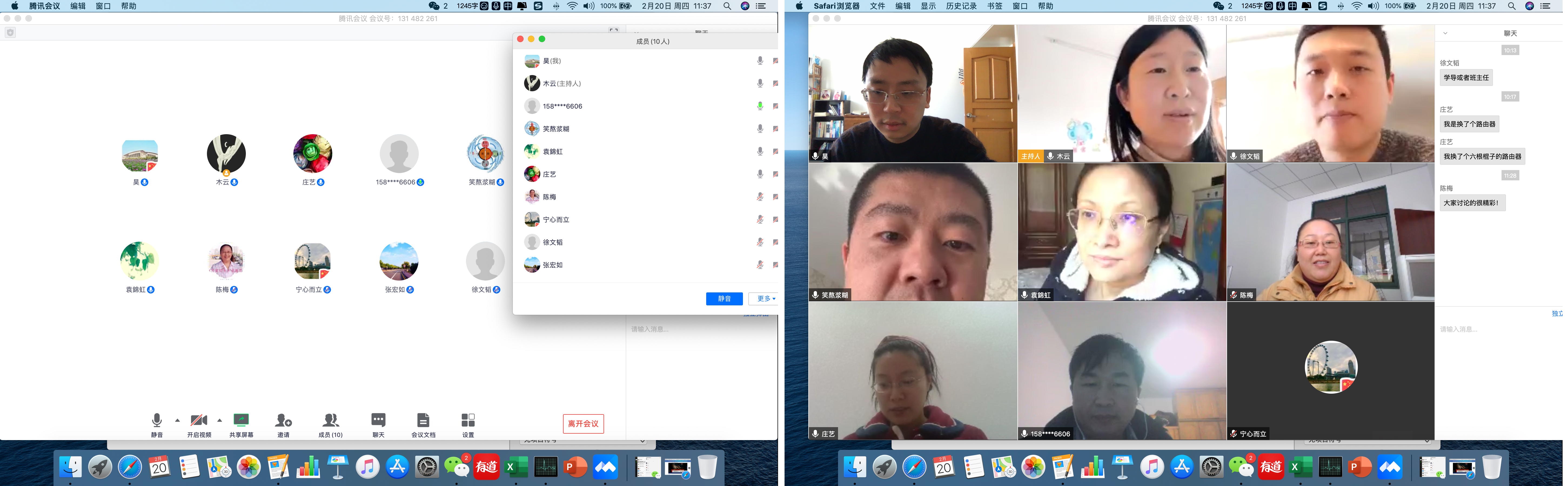This screenshot has height=486, width=1568.
Task: Open the 历史记录 menu
Action: click(961, 6)
